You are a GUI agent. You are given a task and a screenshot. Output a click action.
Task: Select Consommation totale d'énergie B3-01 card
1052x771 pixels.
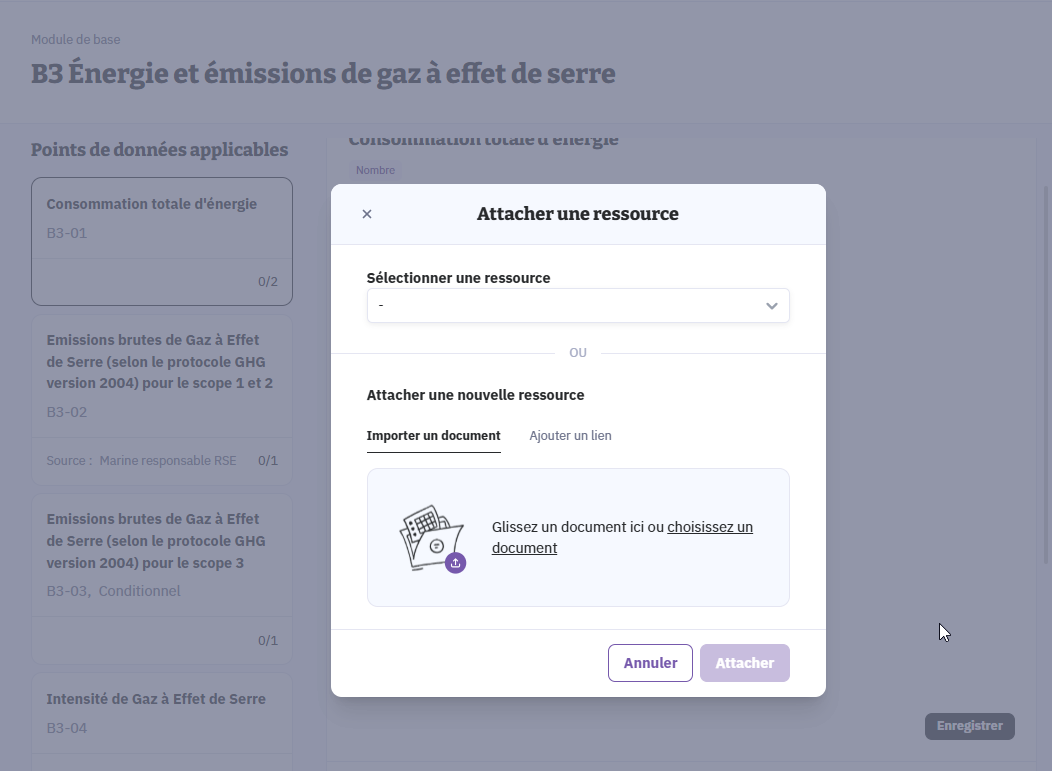161,241
